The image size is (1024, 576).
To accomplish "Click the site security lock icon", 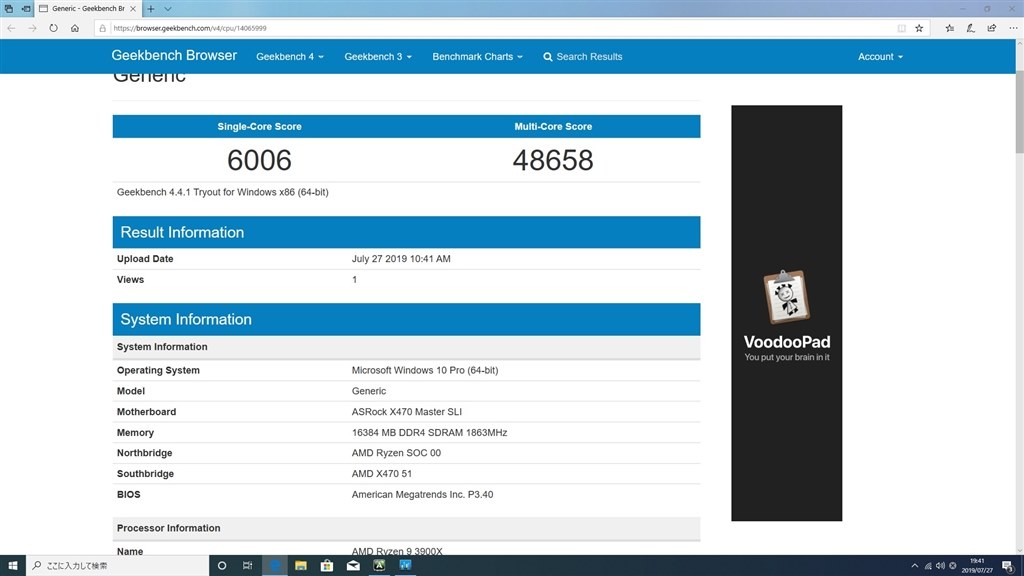I will [103, 28].
